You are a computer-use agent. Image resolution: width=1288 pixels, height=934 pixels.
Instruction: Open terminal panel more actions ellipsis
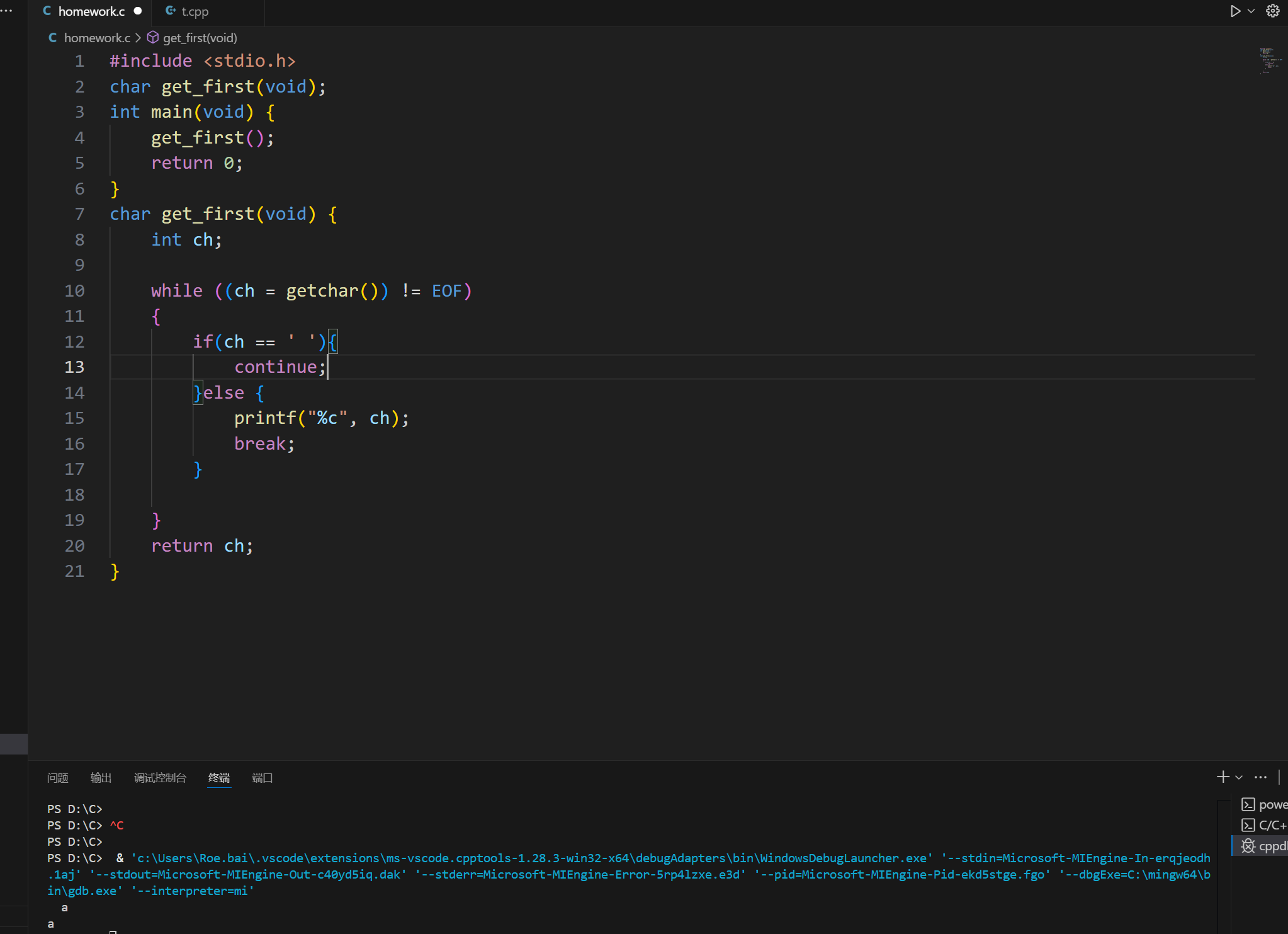click(x=1260, y=777)
